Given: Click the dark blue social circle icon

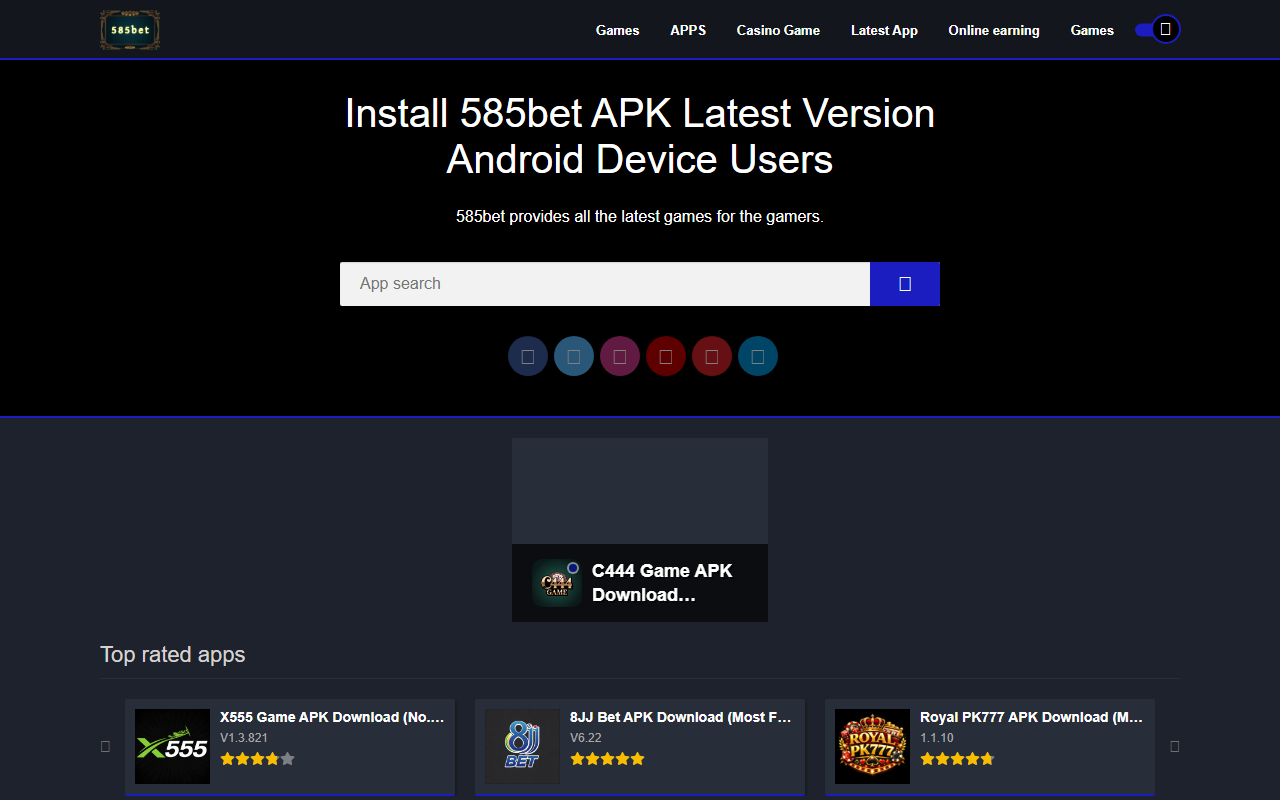Looking at the screenshot, I should click(x=528, y=356).
